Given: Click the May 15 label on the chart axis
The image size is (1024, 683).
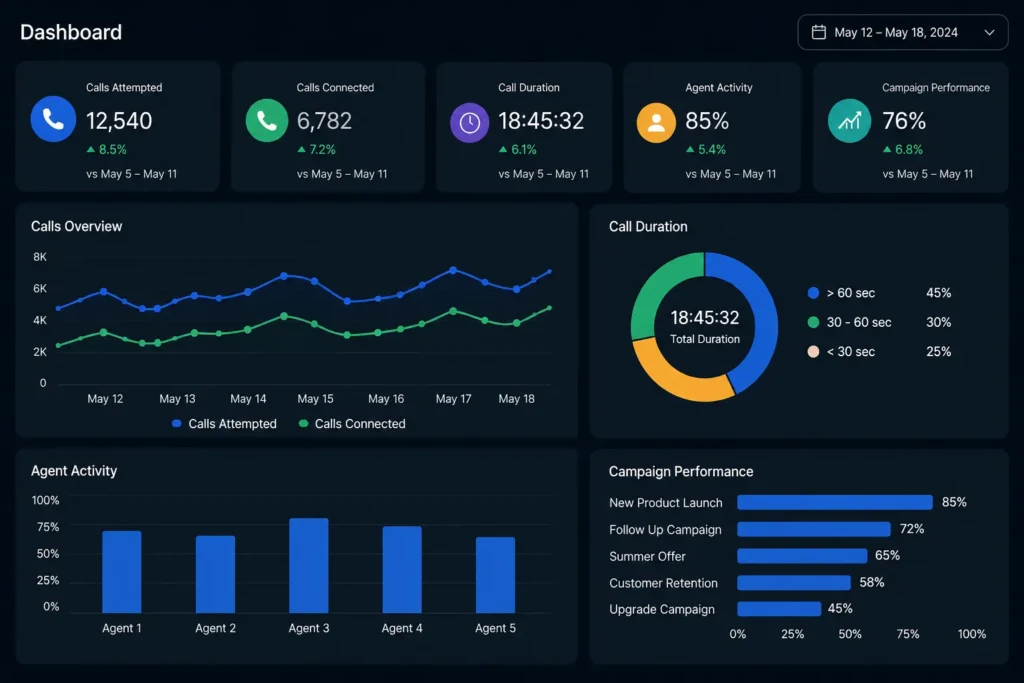Looking at the screenshot, I should click(x=315, y=398).
